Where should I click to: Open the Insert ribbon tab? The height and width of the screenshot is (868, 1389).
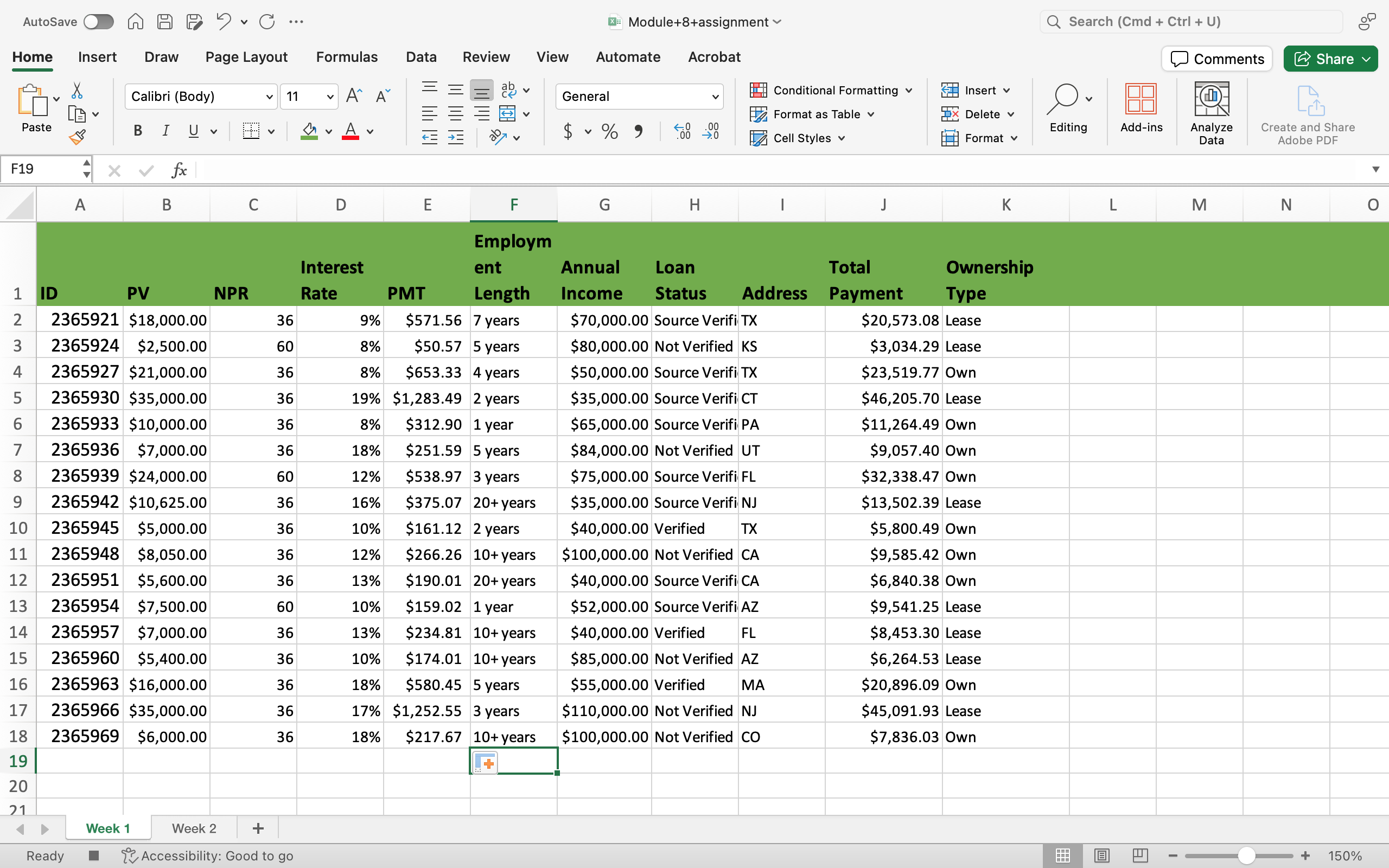tap(97, 57)
